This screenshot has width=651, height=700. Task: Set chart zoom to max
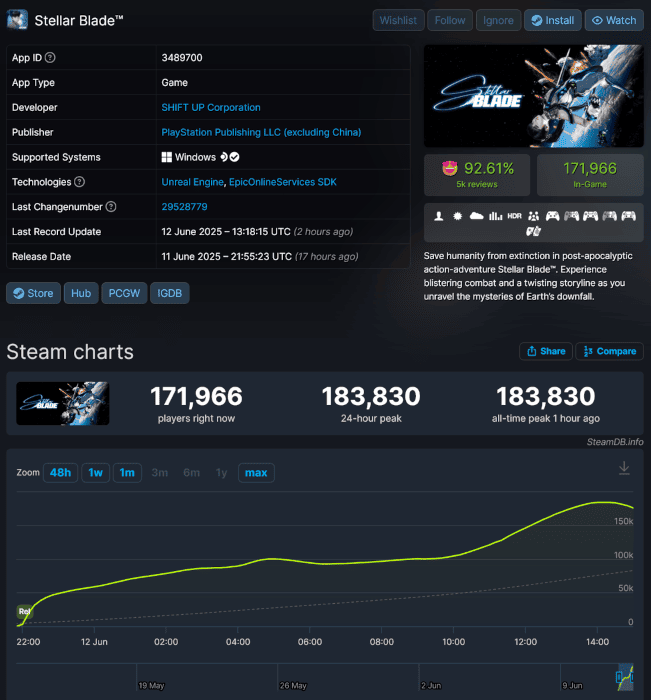pos(256,473)
